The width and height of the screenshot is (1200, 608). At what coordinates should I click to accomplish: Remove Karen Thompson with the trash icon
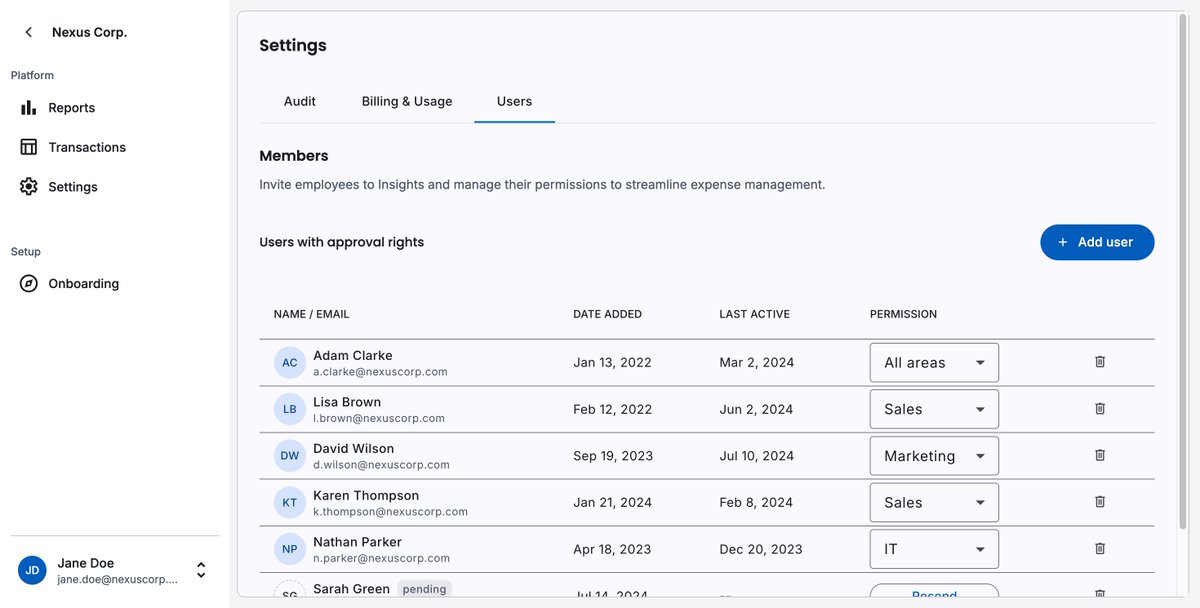1100,502
